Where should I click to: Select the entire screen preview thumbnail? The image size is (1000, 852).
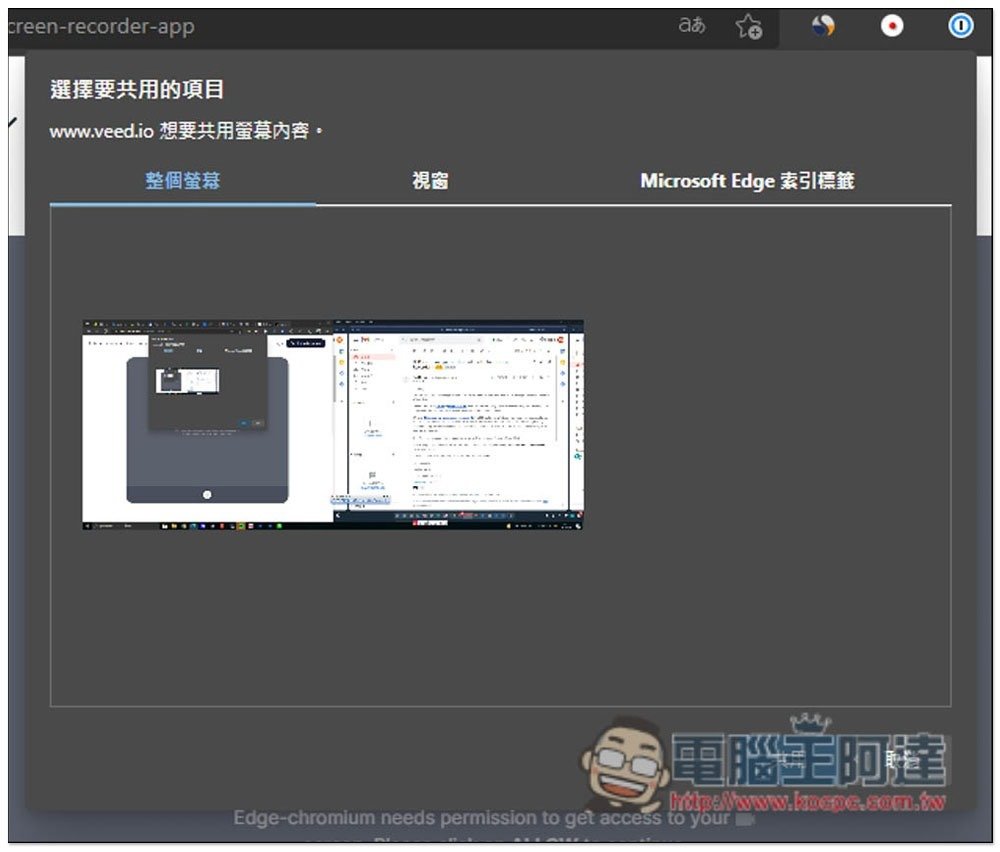pyautogui.click(x=333, y=424)
